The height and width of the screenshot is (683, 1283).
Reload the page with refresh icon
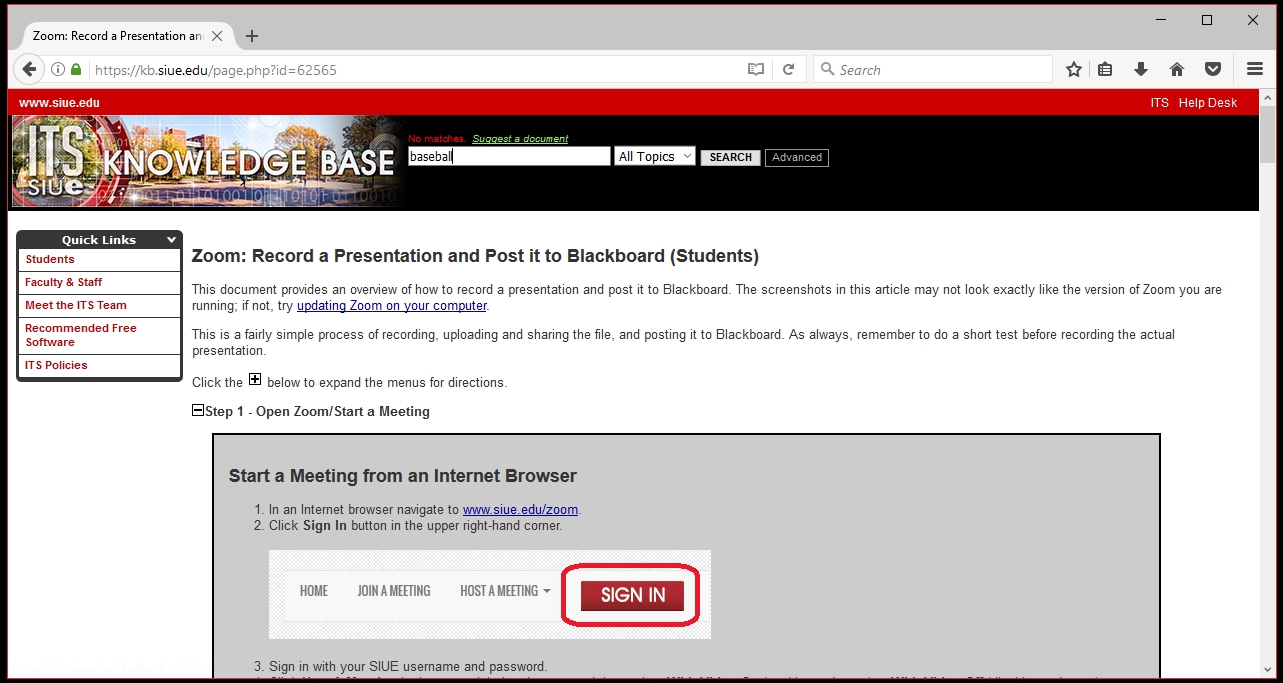click(788, 70)
